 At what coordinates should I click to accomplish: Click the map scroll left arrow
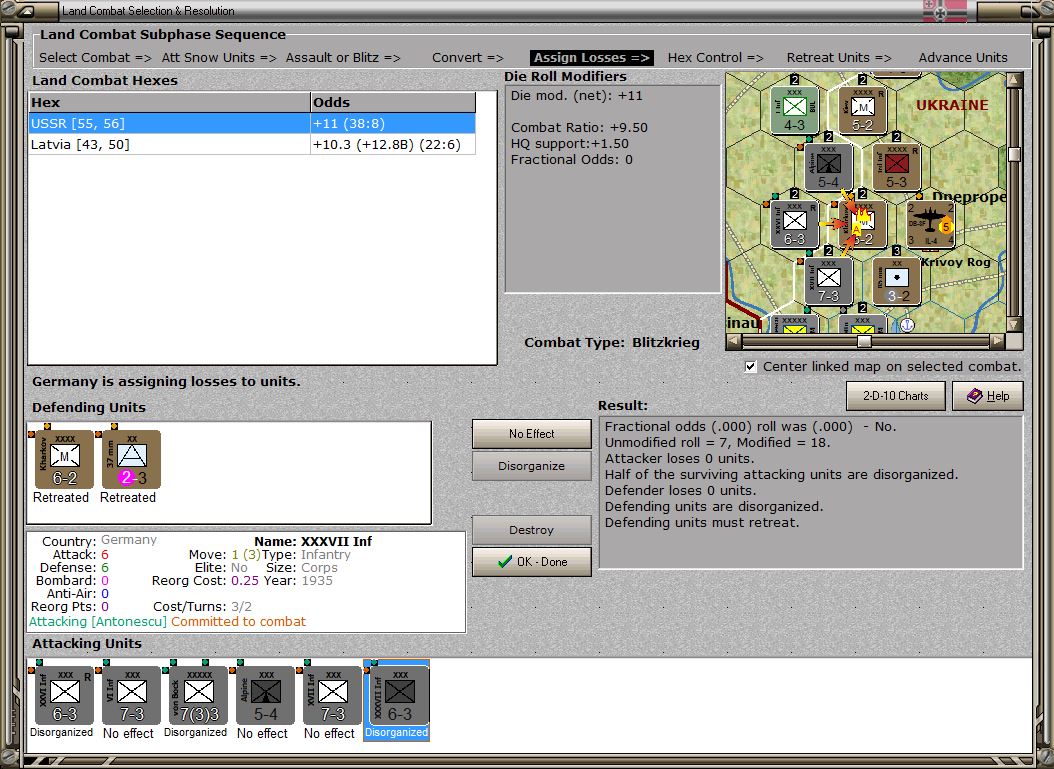tap(733, 341)
